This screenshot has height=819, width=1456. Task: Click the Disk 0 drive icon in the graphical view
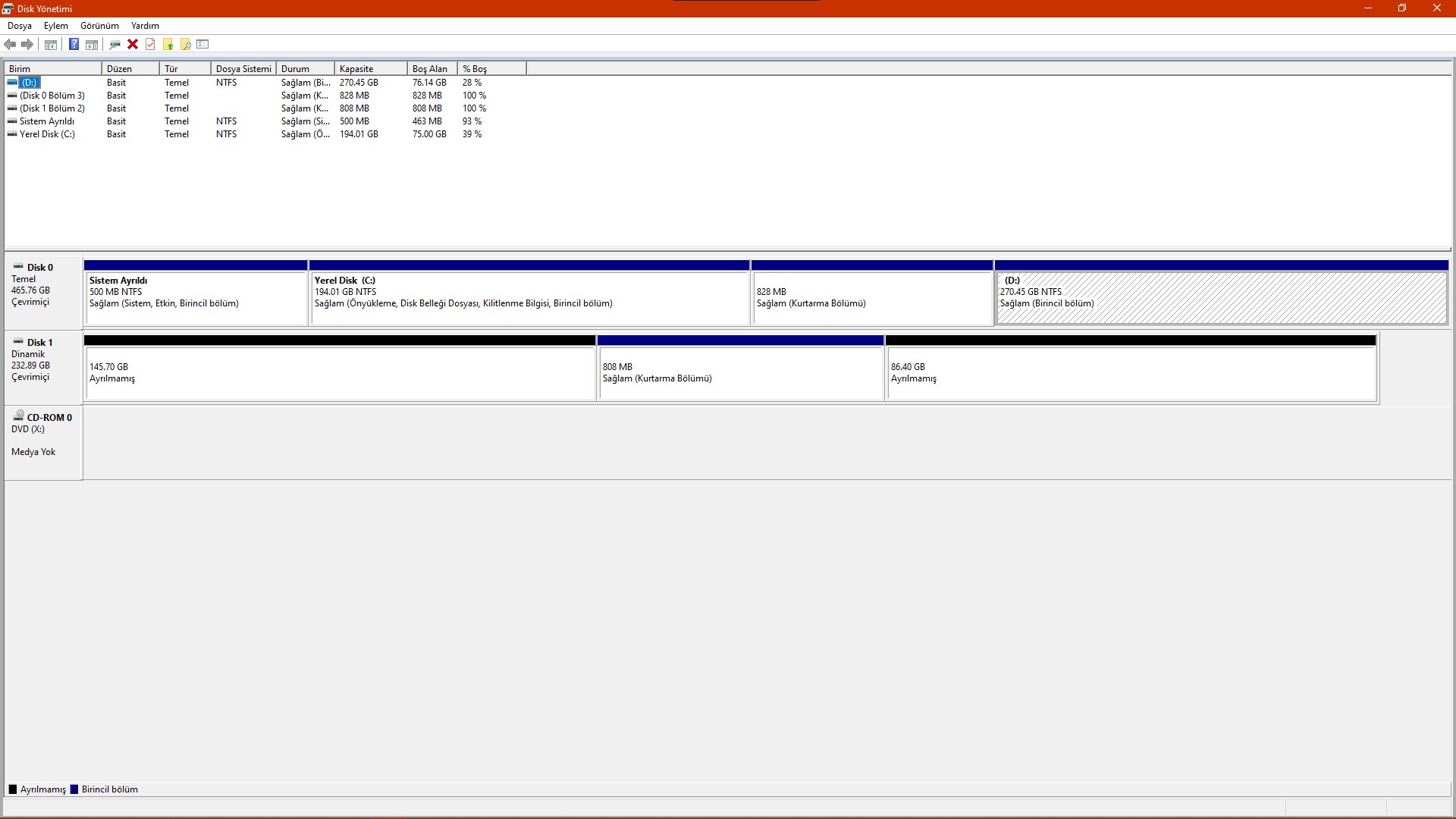tap(18, 267)
